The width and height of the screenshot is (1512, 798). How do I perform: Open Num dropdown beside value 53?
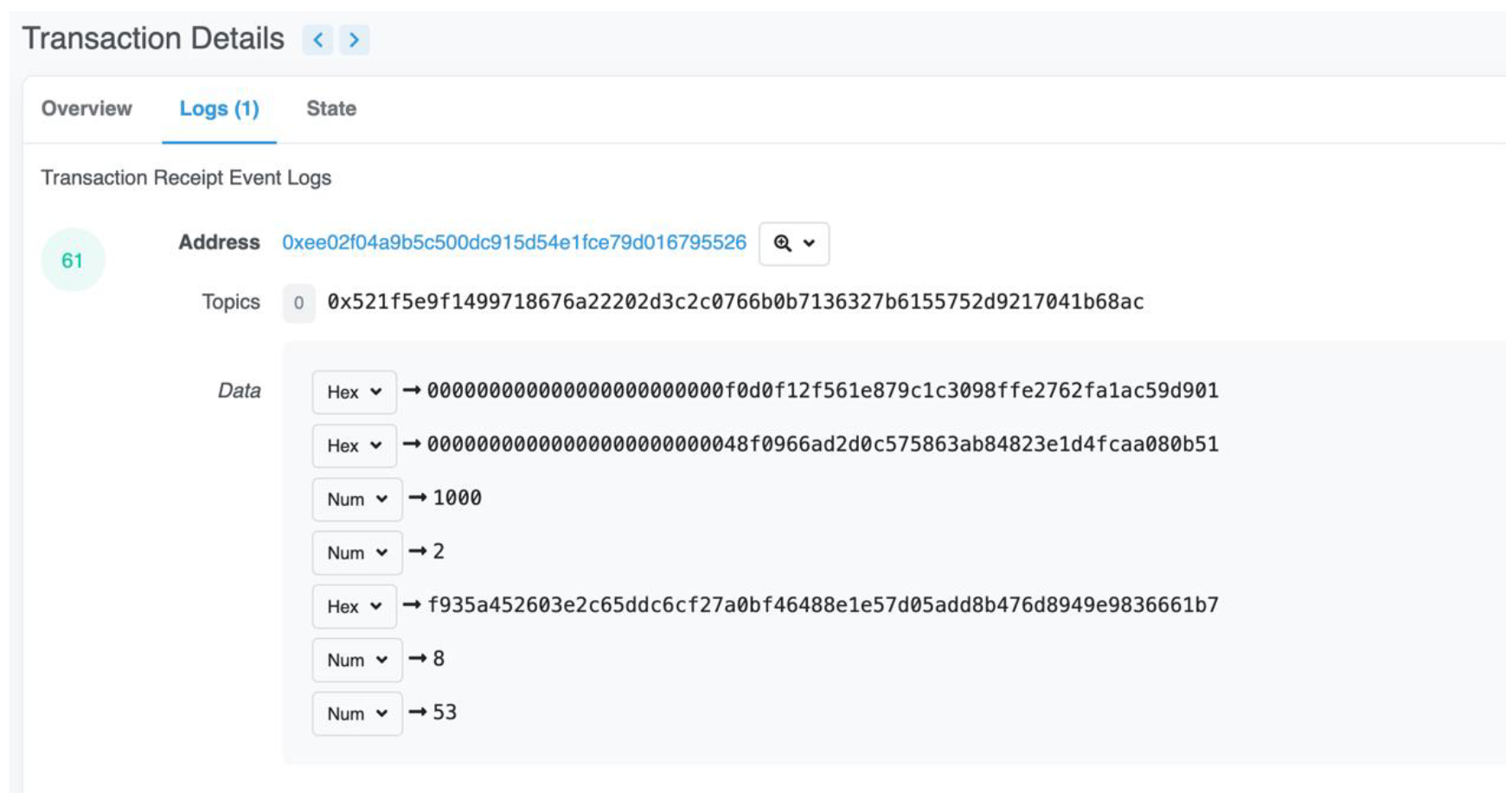point(356,714)
